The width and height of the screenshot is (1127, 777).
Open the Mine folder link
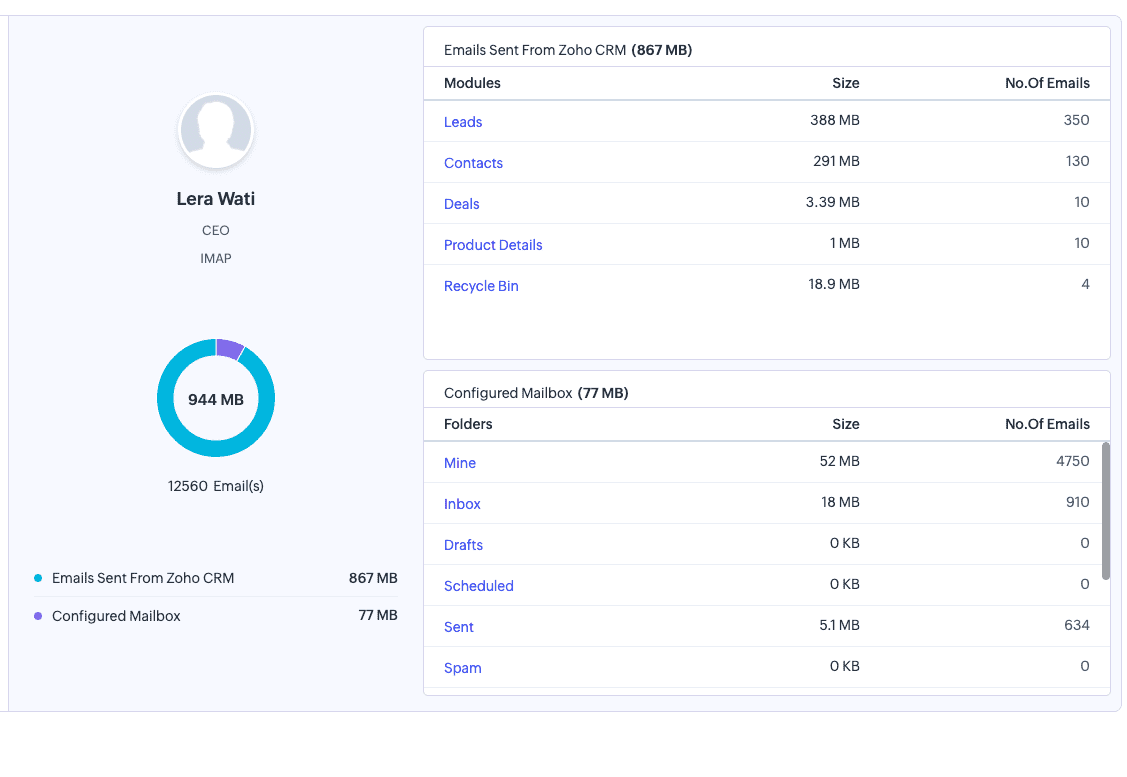460,463
